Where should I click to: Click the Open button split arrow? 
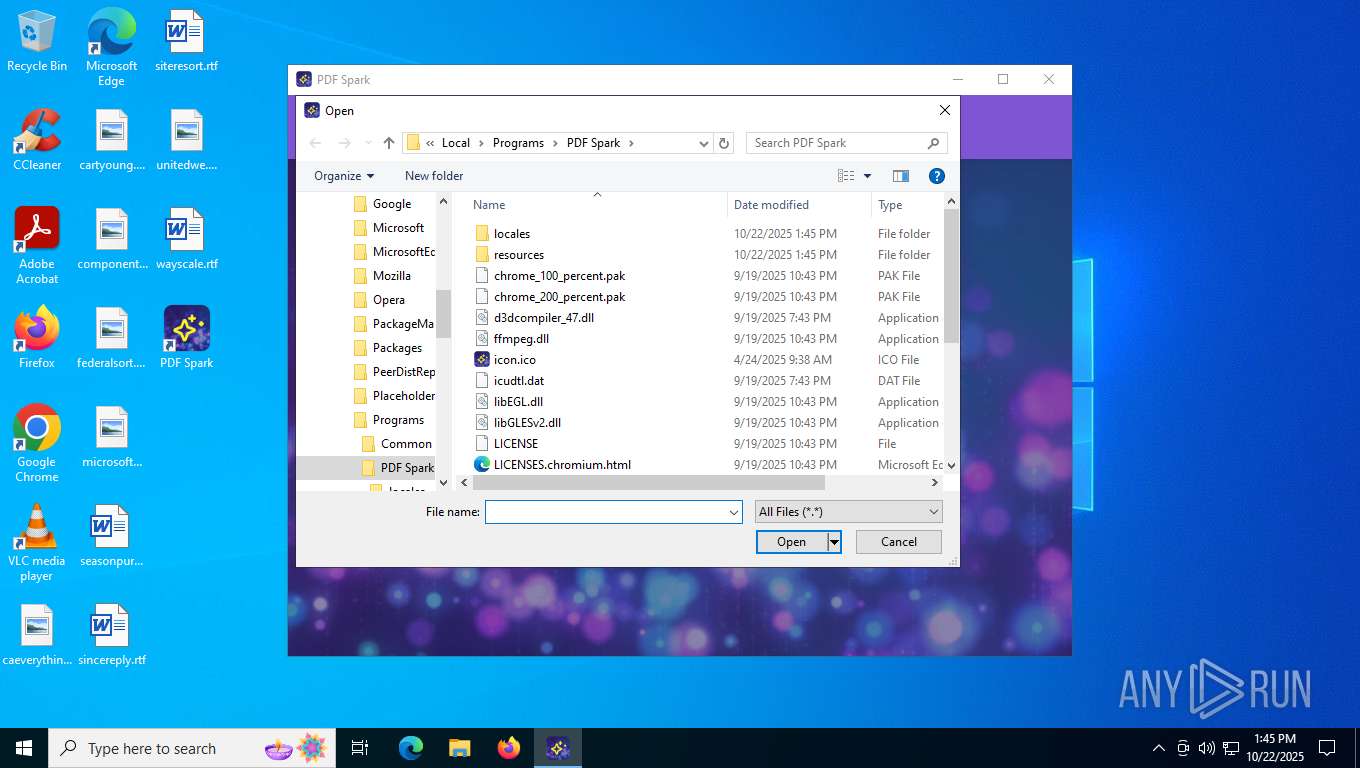coord(834,542)
